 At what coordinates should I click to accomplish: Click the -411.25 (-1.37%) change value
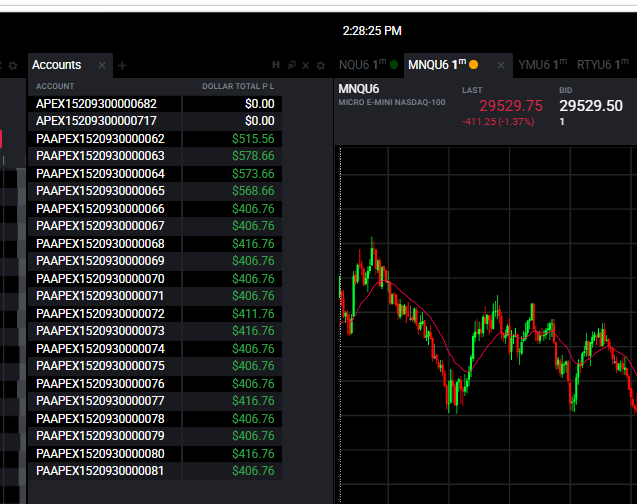498,121
